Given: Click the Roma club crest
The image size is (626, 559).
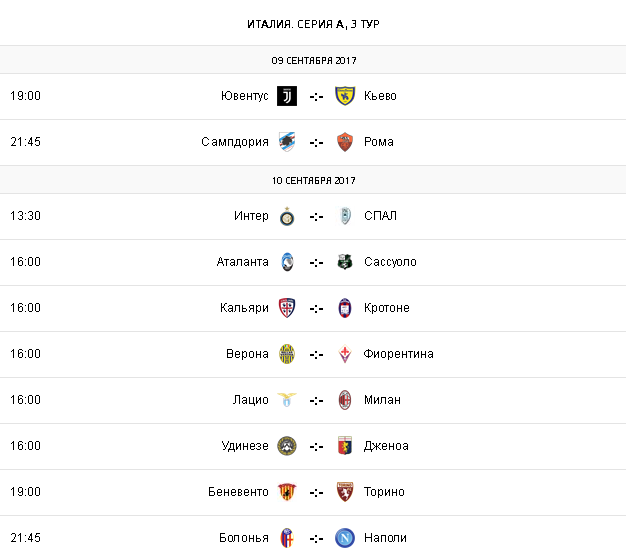Looking at the screenshot, I should 345,142.
